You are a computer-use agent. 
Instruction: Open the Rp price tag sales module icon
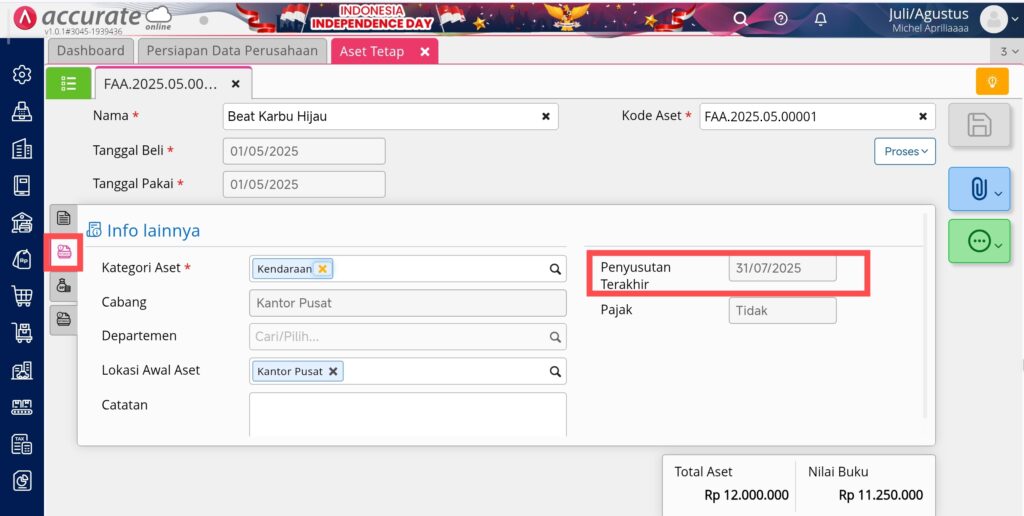22,260
